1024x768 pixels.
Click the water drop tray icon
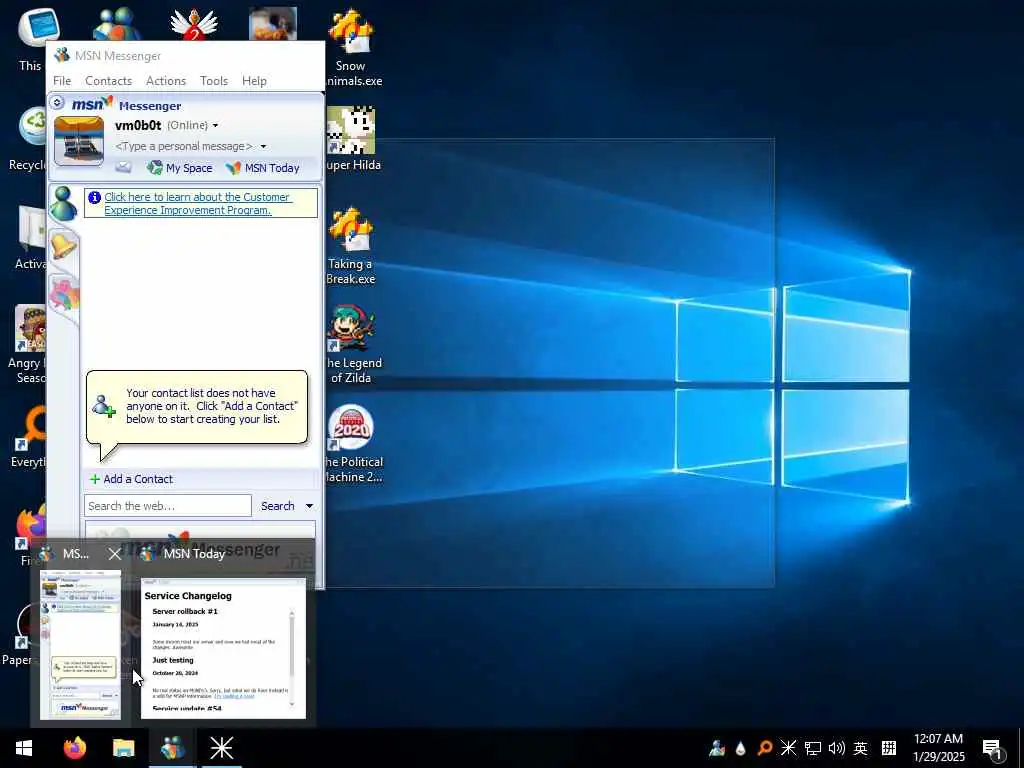(741, 748)
